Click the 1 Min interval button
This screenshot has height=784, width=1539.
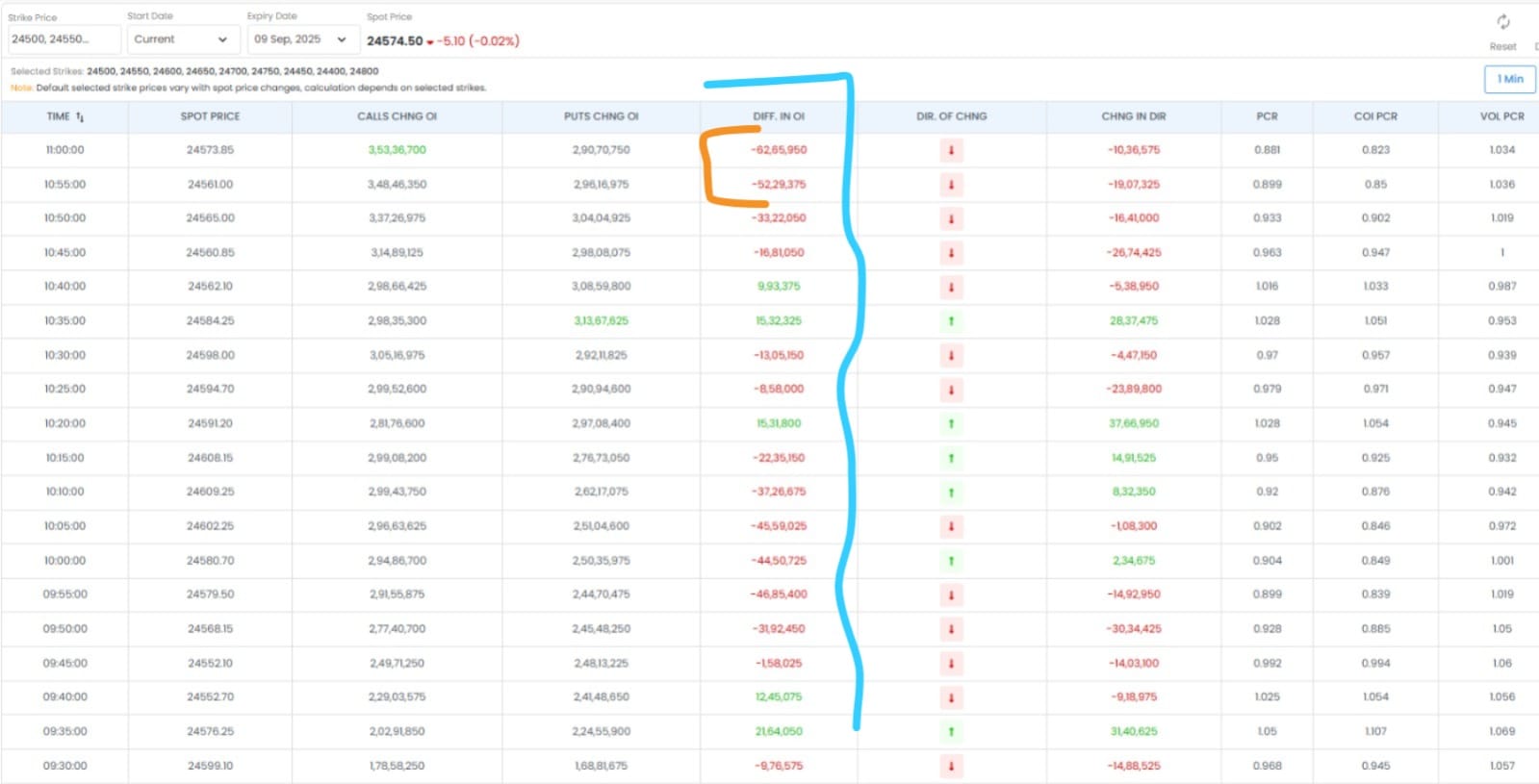pyautogui.click(x=1509, y=79)
